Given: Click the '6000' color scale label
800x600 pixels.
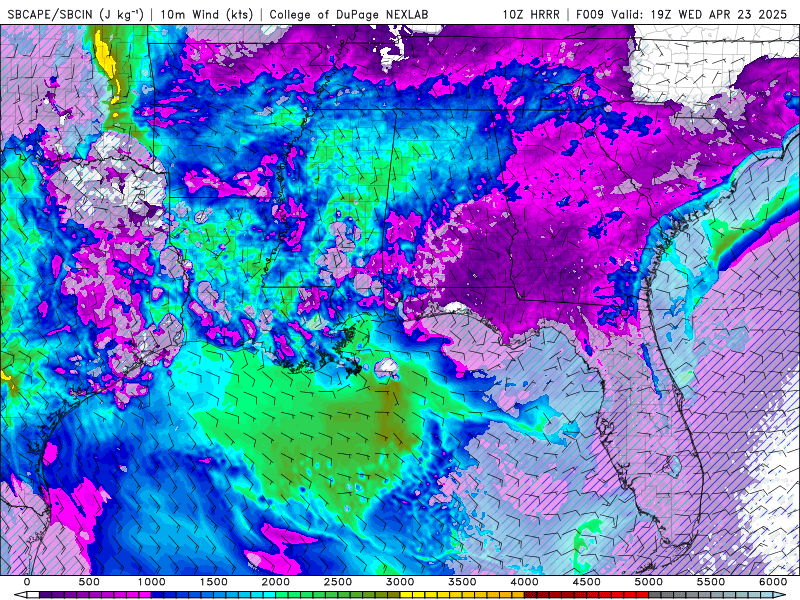Looking at the screenshot, I should click(773, 582).
